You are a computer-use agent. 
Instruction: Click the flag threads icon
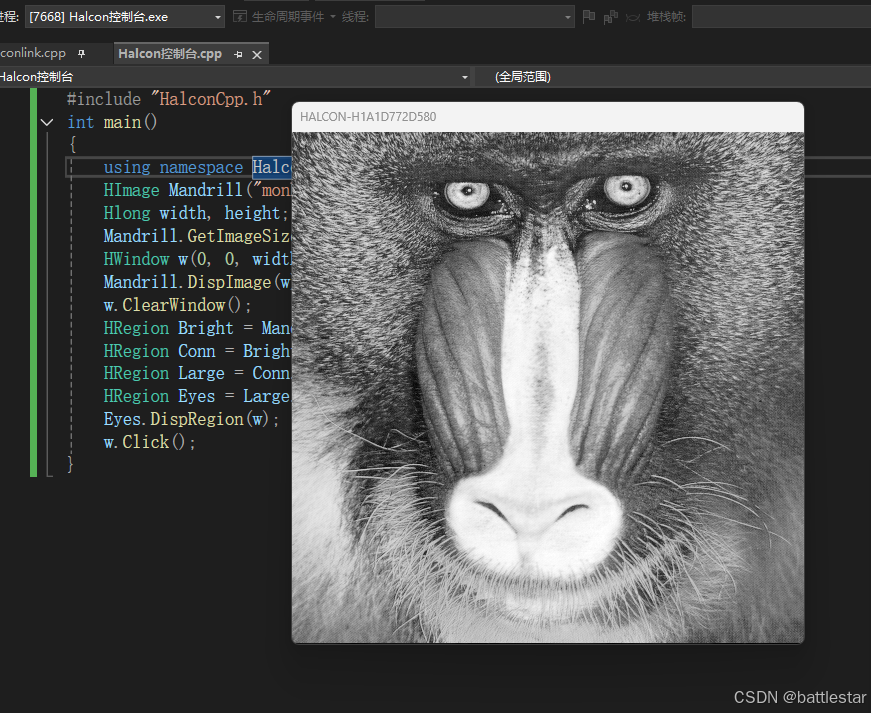coord(589,17)
